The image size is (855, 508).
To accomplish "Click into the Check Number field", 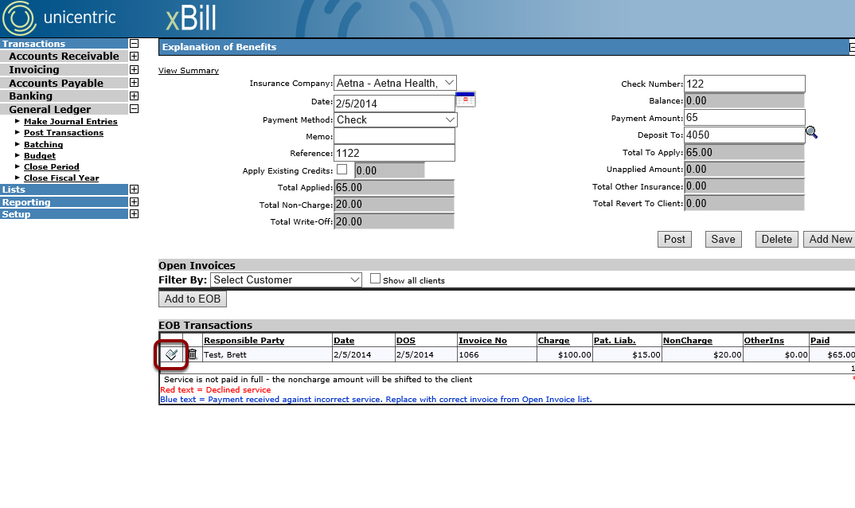I will tap(744, 84).
